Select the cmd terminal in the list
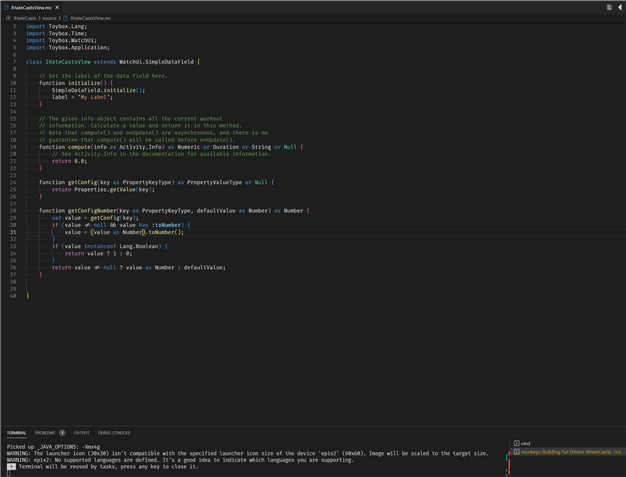The image size is (626, 477). [526, 443]
